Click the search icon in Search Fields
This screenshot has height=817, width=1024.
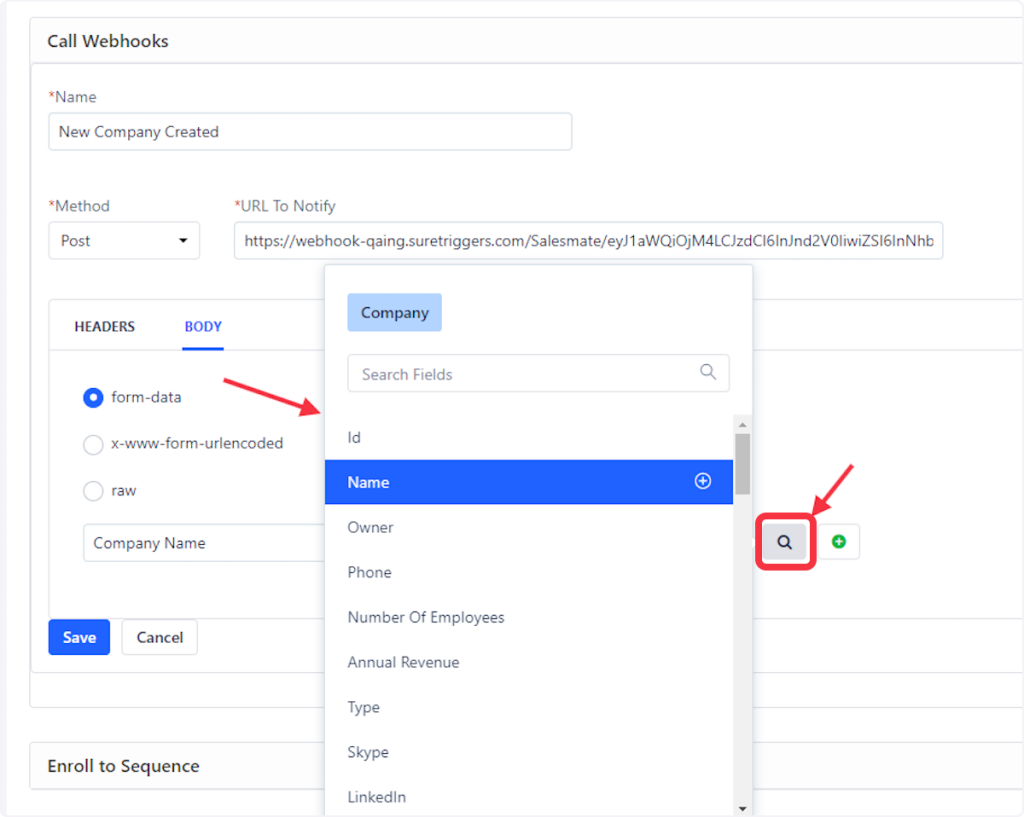708,372
